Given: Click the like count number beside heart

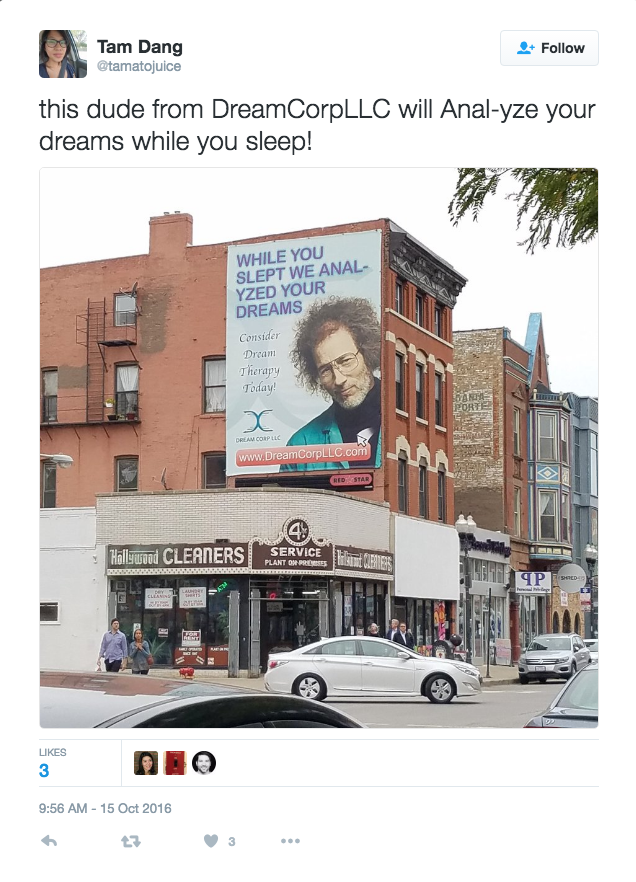Looking at the screenshot, I should pyautogui.click(x=232, y=842).
